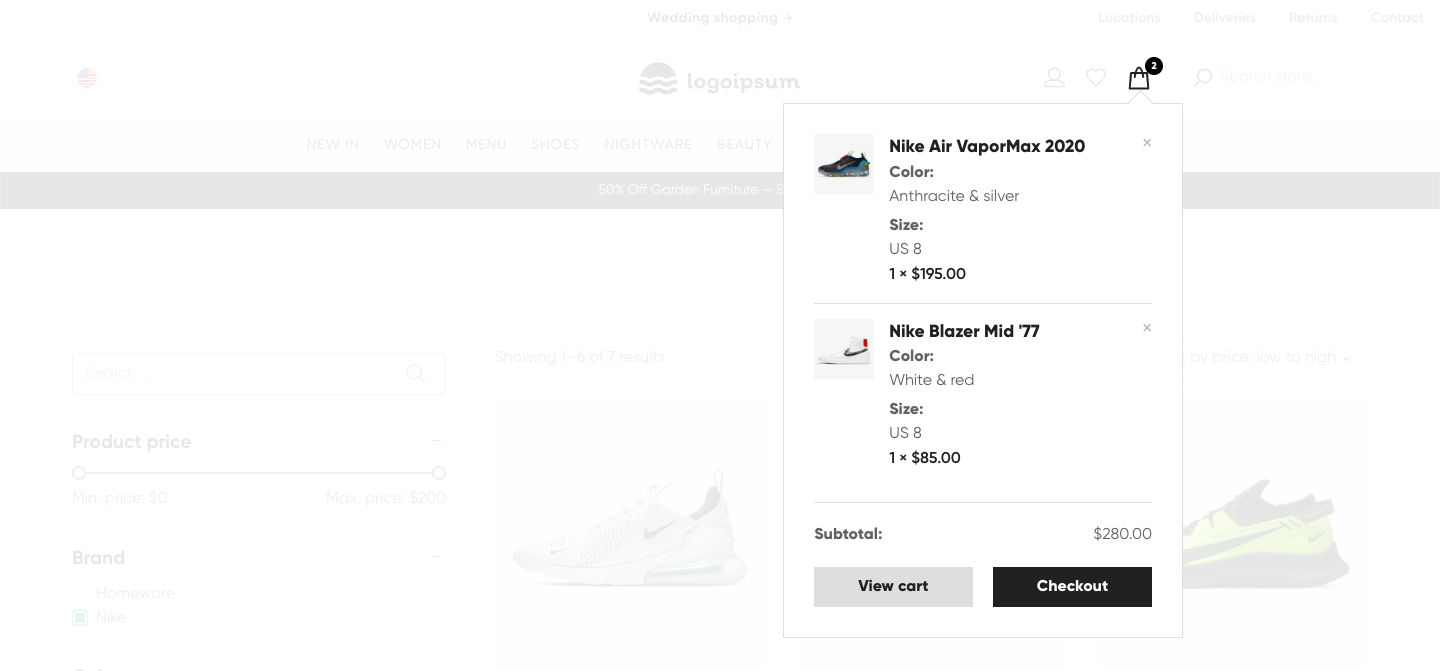Open the user account icon
This screenshot has width=1440, height=671.
click(x=1054, y=77)
